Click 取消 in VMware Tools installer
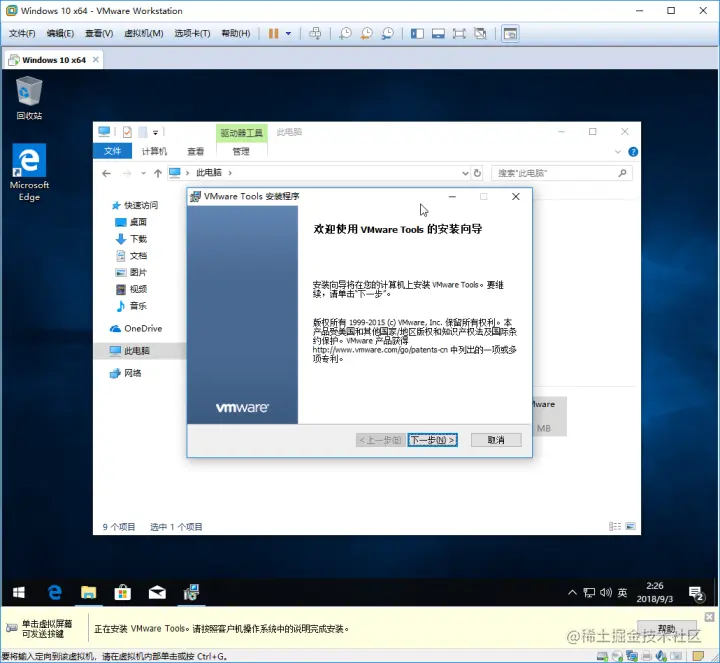The height and width of the screenshot is (663, 720). [496, 440]
